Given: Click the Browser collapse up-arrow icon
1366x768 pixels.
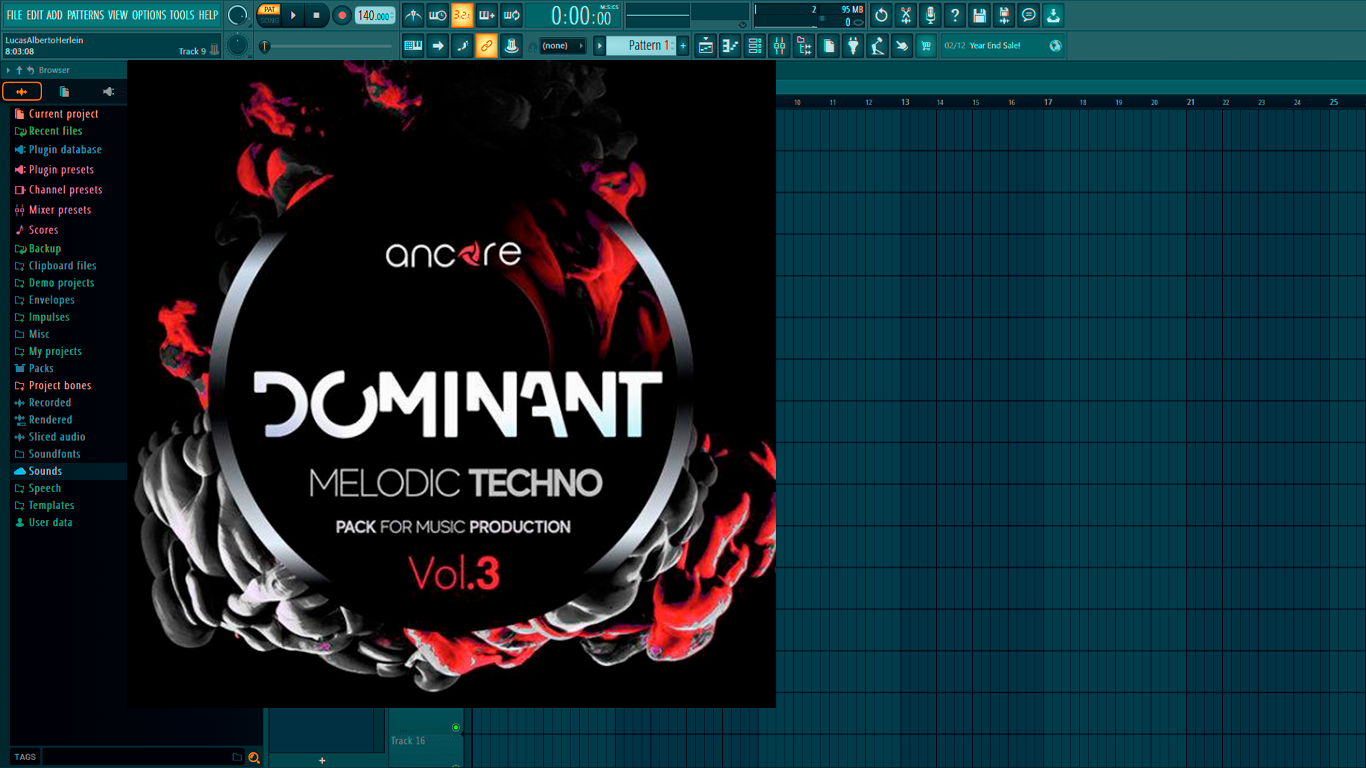Looking at the screenshot, I should (x=19, y=70).
